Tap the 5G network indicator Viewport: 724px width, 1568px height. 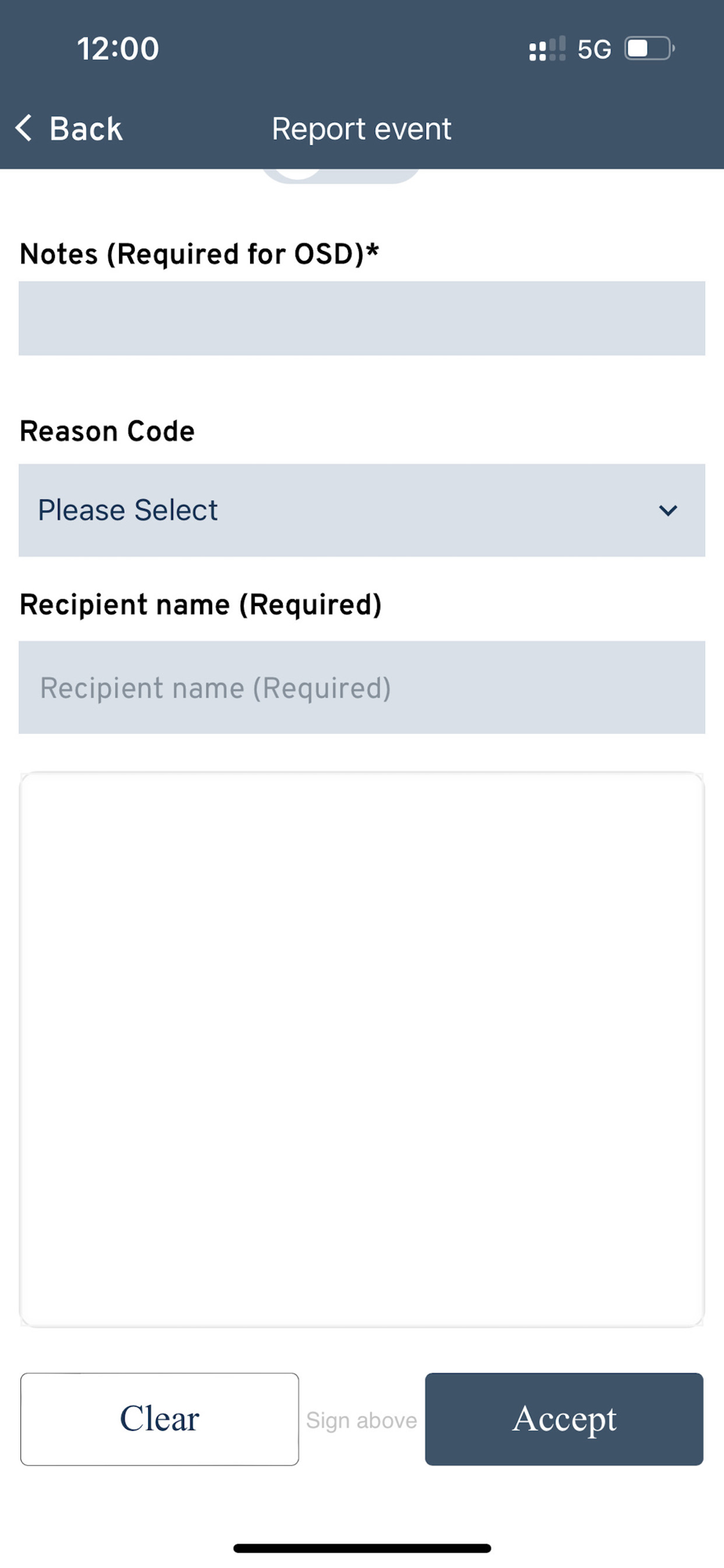[x=594, y=49]
